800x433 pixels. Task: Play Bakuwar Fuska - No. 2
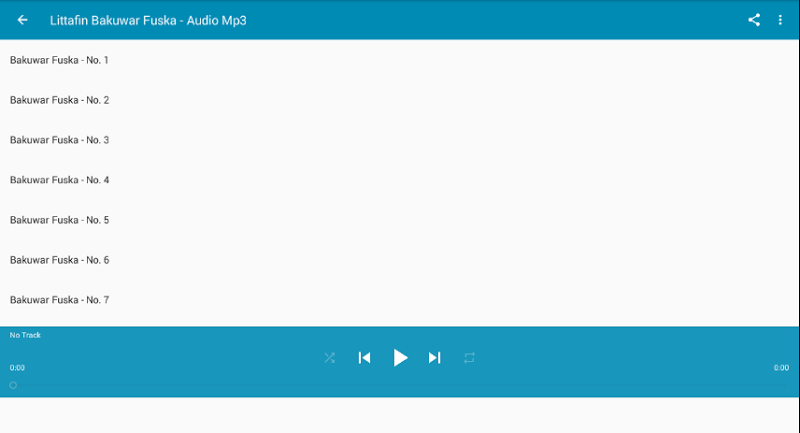[399, 100]
